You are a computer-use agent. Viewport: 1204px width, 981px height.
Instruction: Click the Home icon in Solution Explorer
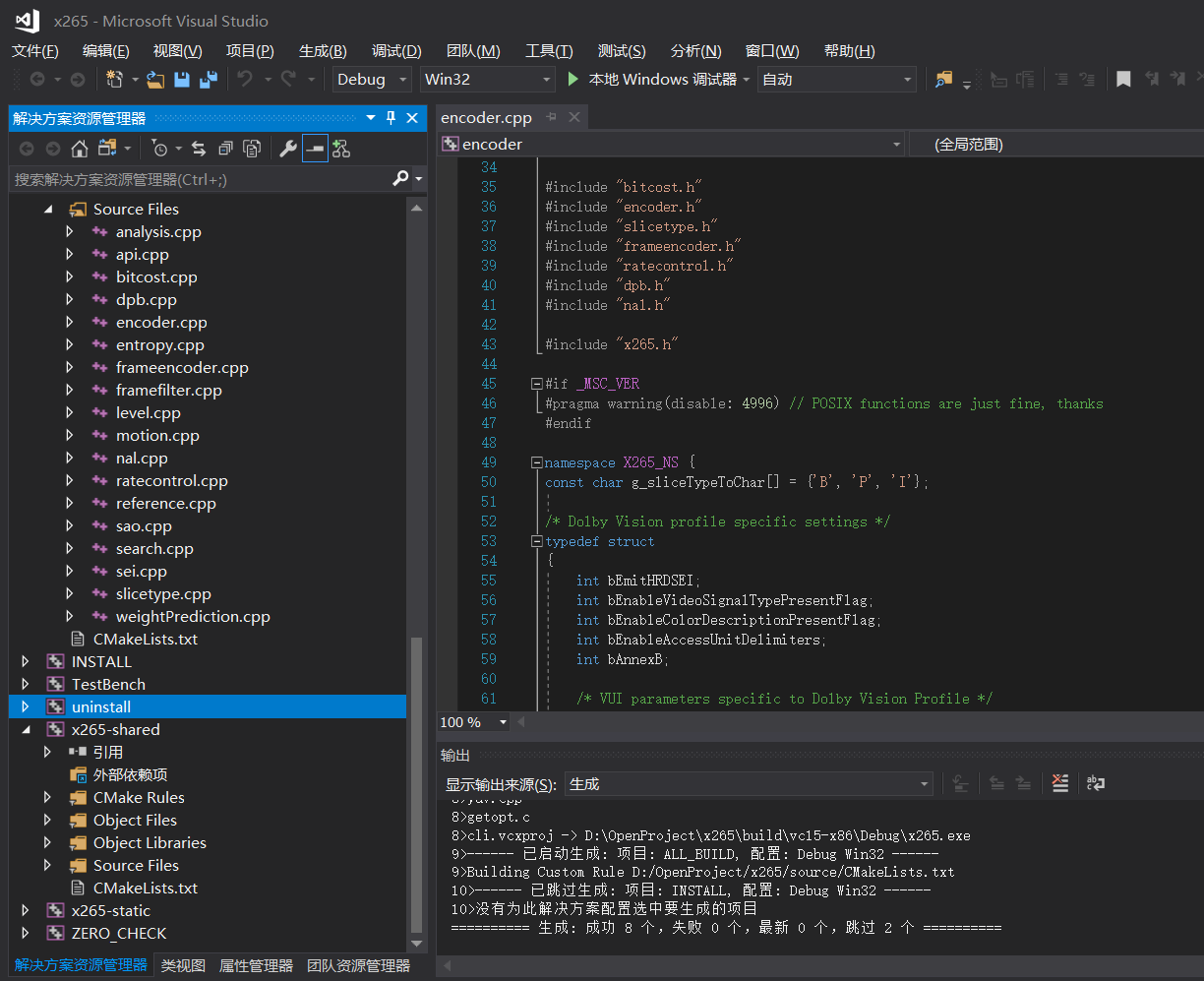coord(80,149)
